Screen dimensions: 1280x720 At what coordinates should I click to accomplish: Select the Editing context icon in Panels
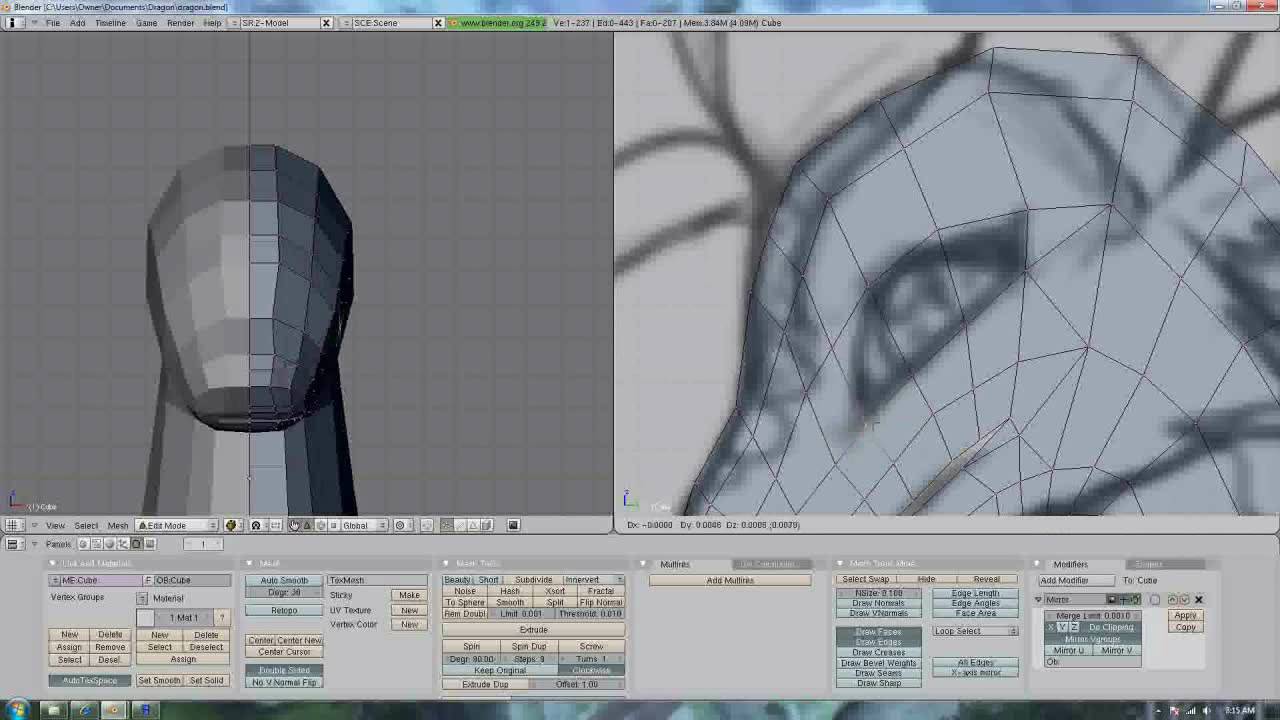click(x=136, y=544)
